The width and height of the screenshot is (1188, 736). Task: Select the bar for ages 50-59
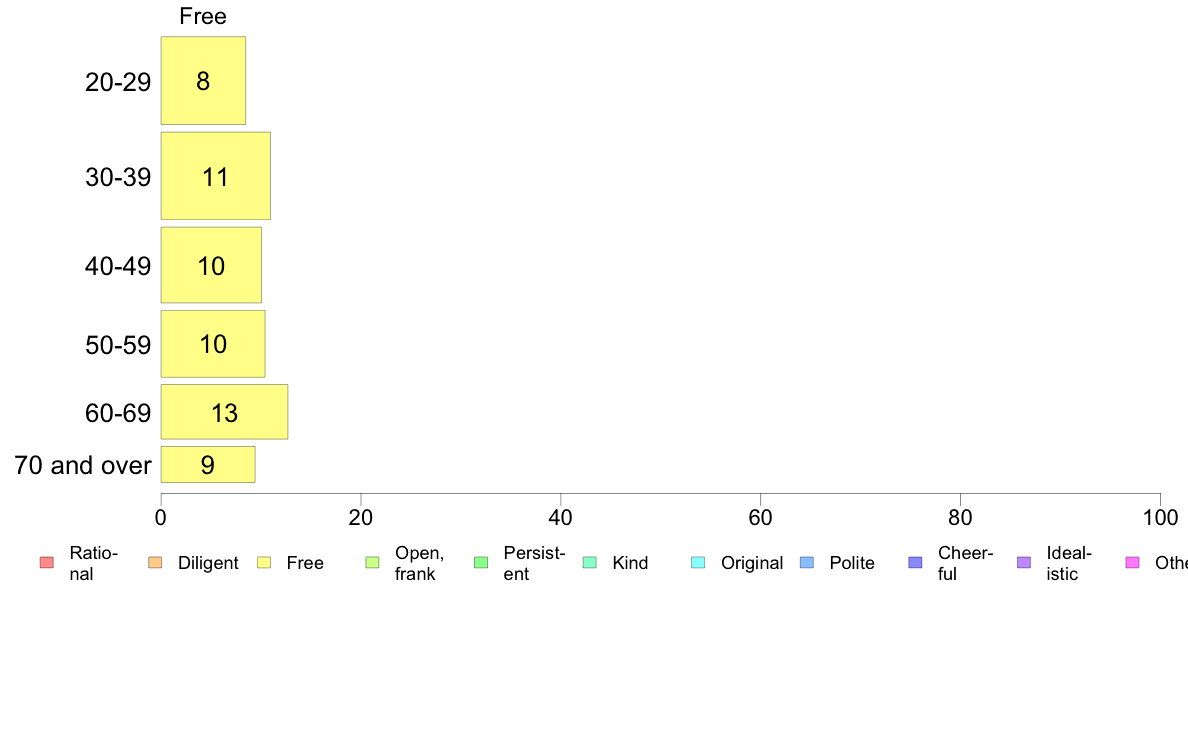(213, 344)
